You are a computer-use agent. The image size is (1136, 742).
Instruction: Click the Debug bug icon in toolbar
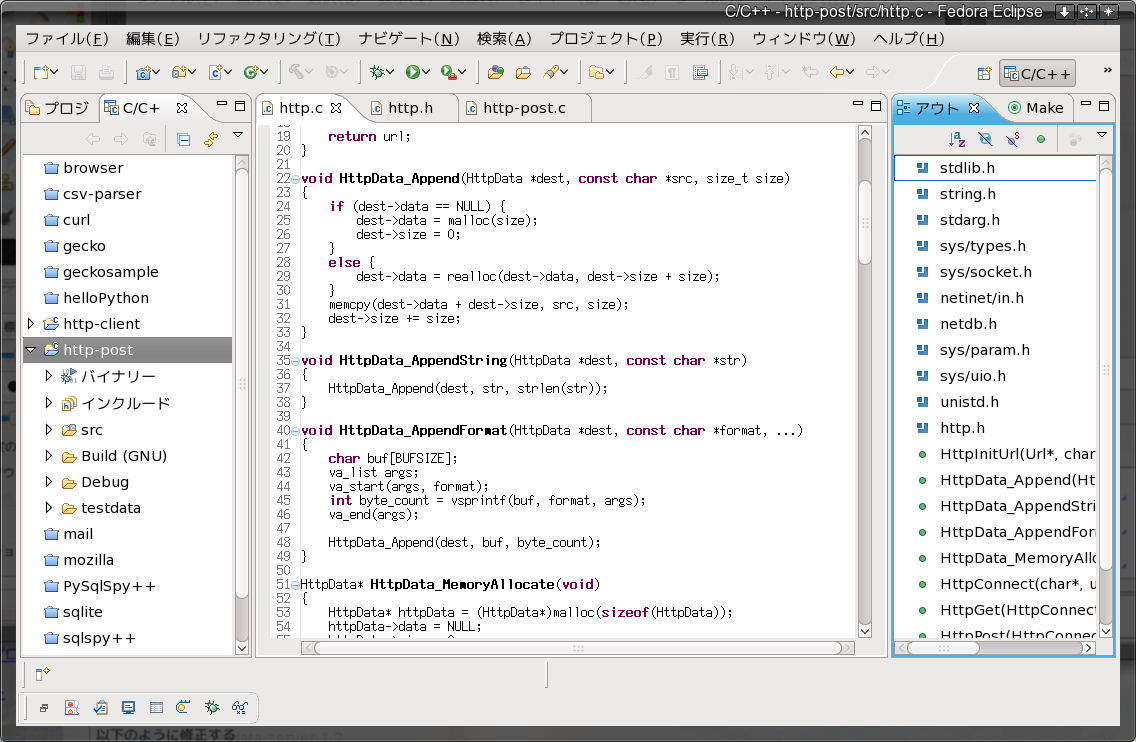click(x=377, y=72)
